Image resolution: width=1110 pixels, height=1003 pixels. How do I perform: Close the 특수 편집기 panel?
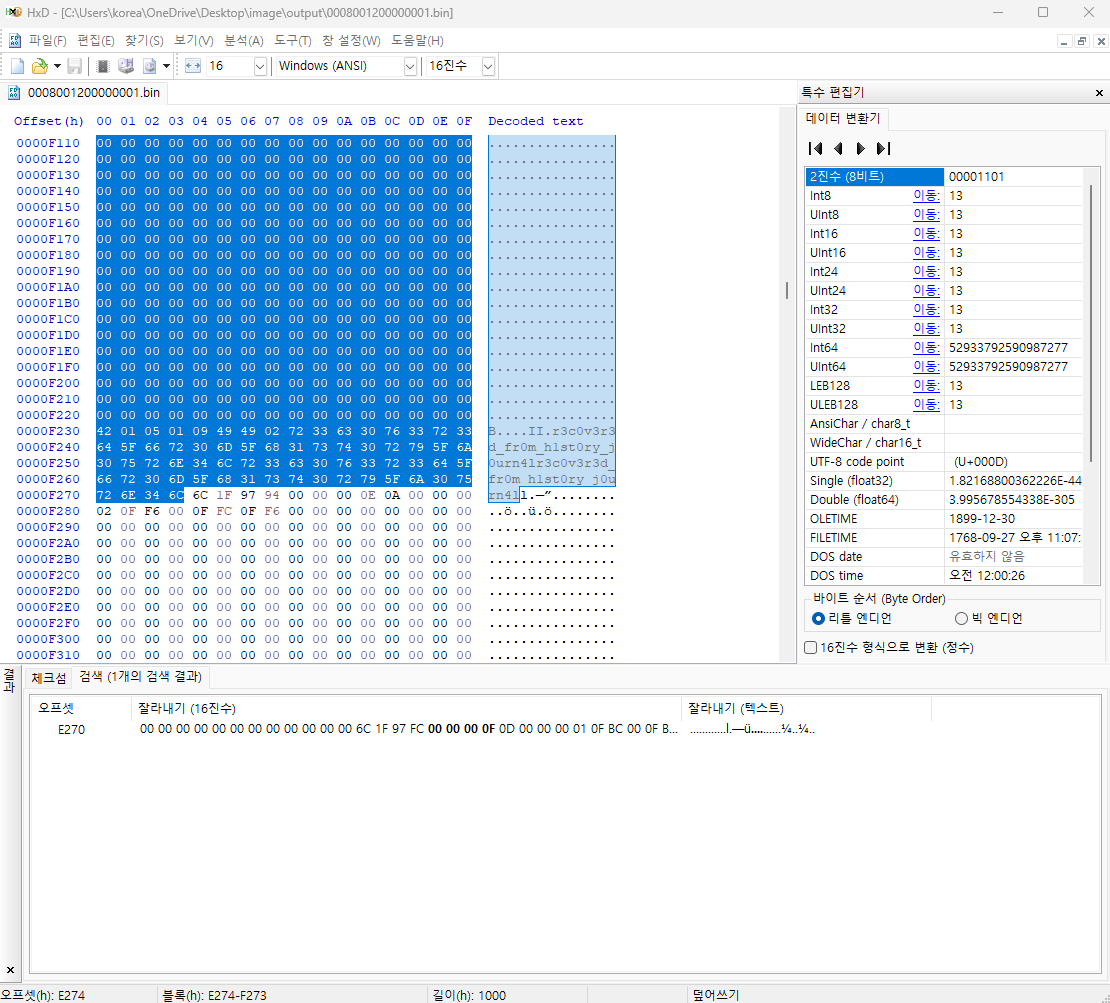[x=1099, y=92]
